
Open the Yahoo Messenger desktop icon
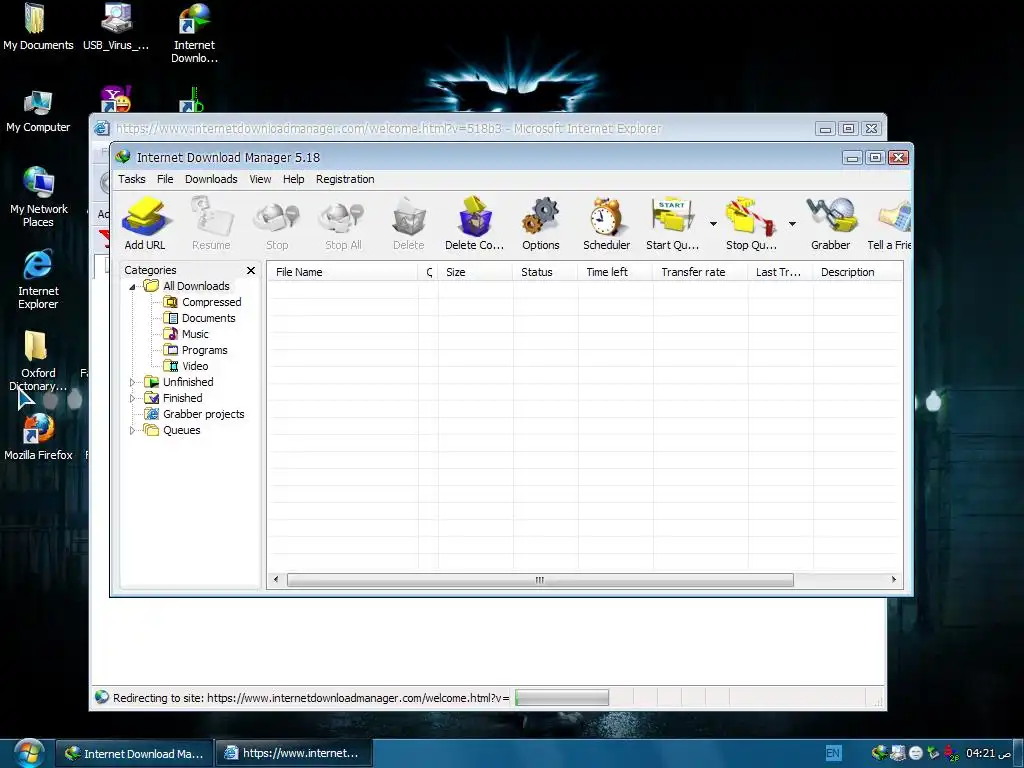116,99
